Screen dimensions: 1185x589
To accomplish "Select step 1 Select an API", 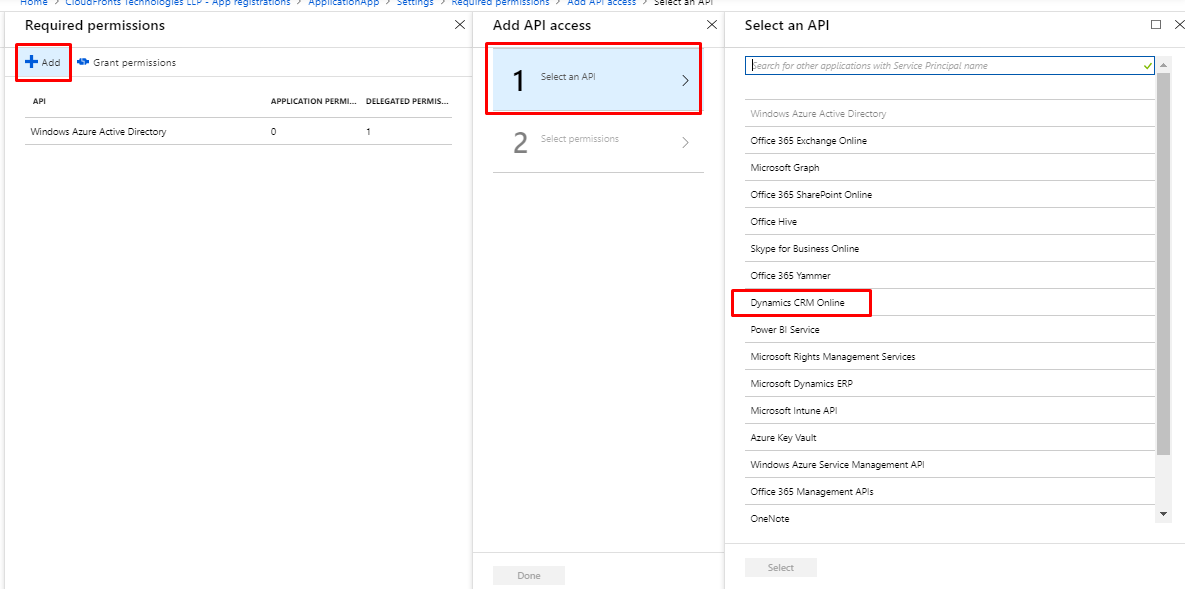I will pyautogui.click(x=595, y=79).
